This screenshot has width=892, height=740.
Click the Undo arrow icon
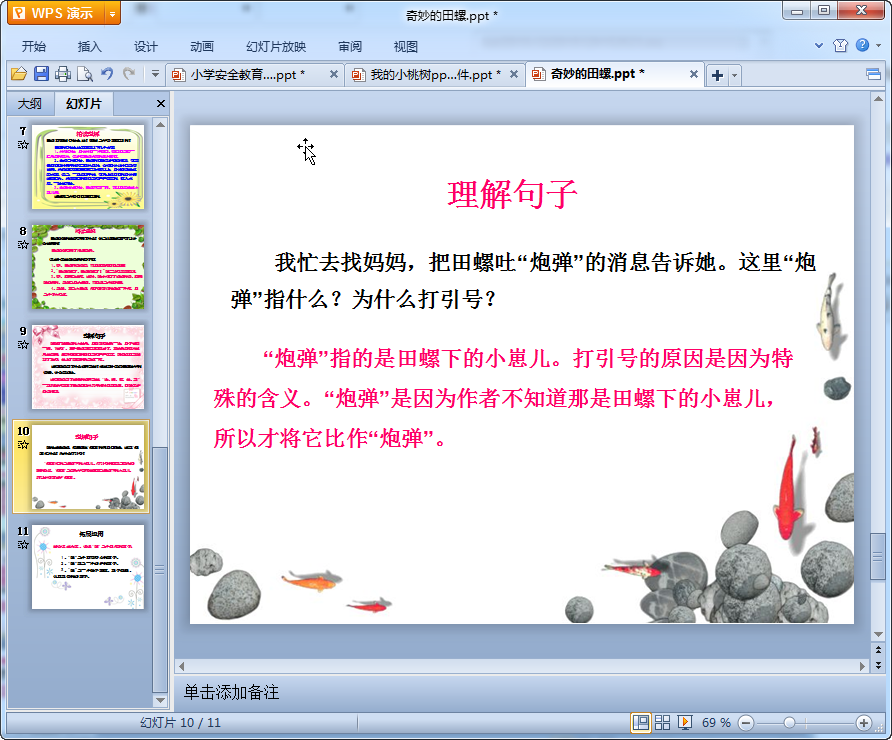point(107,74)
